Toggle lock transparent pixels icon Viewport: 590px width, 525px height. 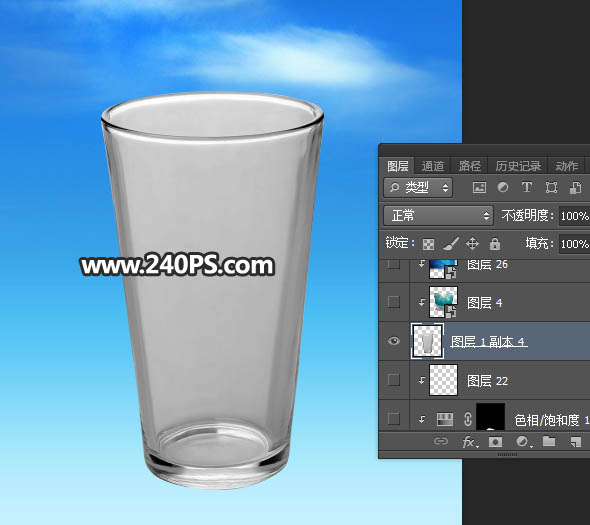point(429,244)
